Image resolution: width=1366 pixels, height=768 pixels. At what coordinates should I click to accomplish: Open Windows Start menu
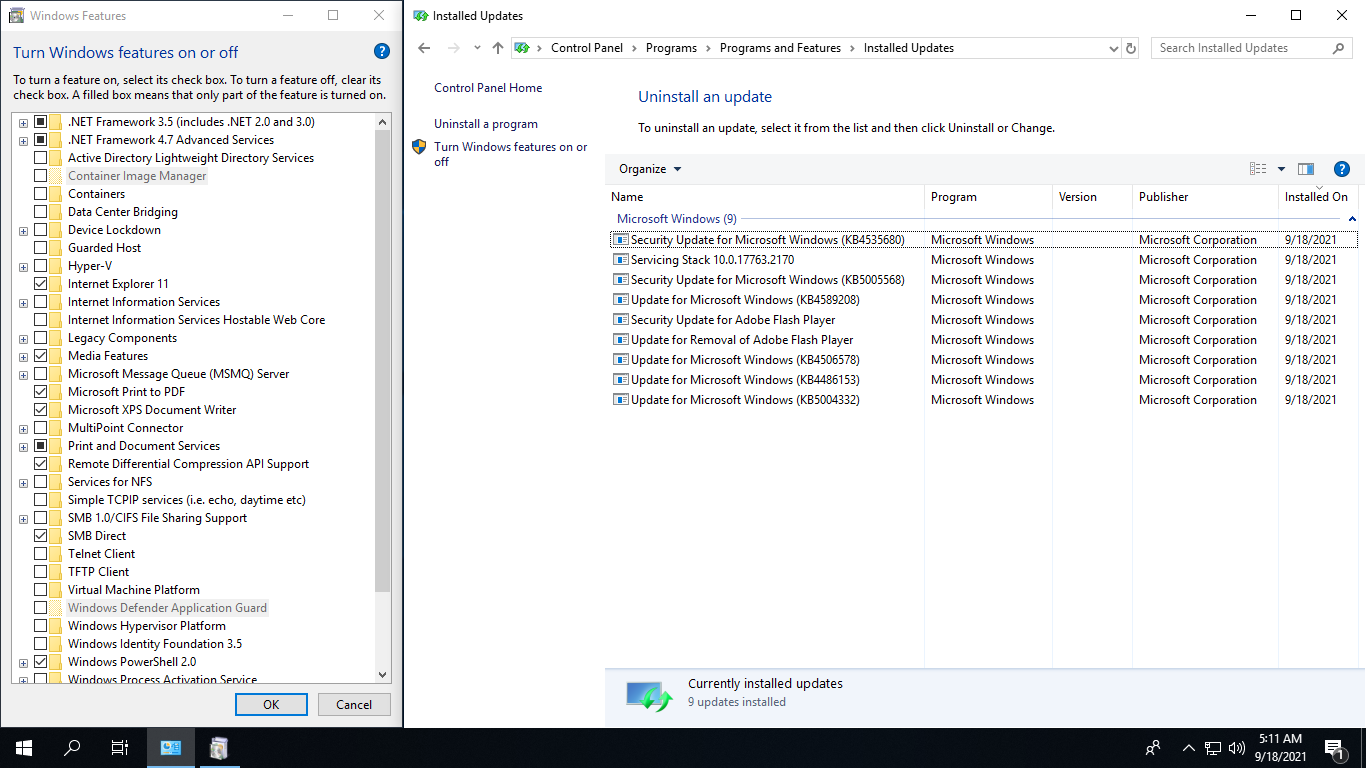(x=23, y=747)
